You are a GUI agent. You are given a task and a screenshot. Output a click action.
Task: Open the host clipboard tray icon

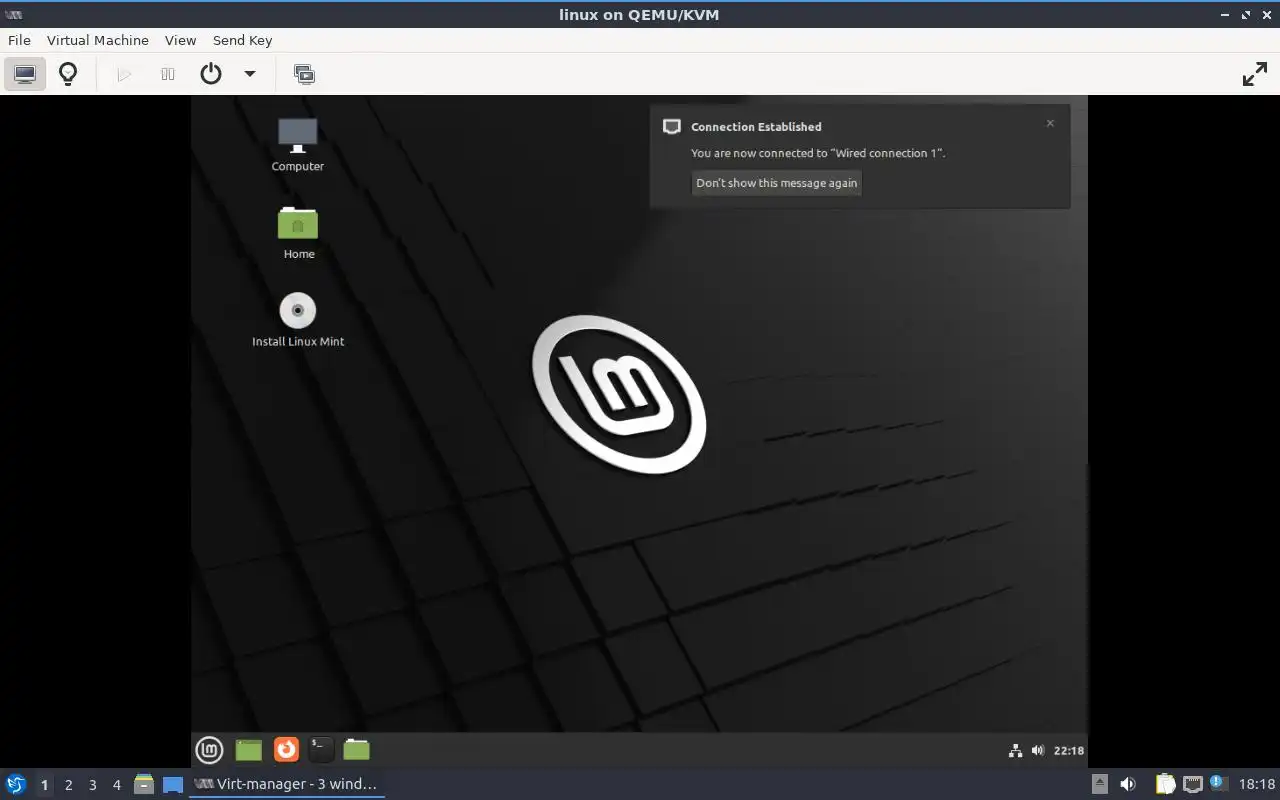1165,784
